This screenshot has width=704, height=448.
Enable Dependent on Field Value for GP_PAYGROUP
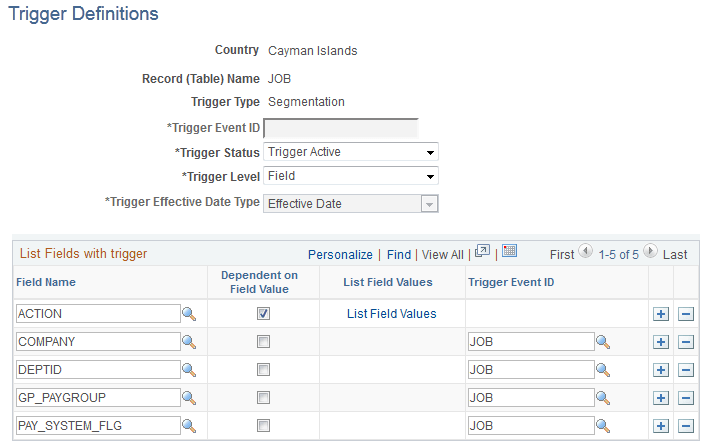click(x=263, y=398)
